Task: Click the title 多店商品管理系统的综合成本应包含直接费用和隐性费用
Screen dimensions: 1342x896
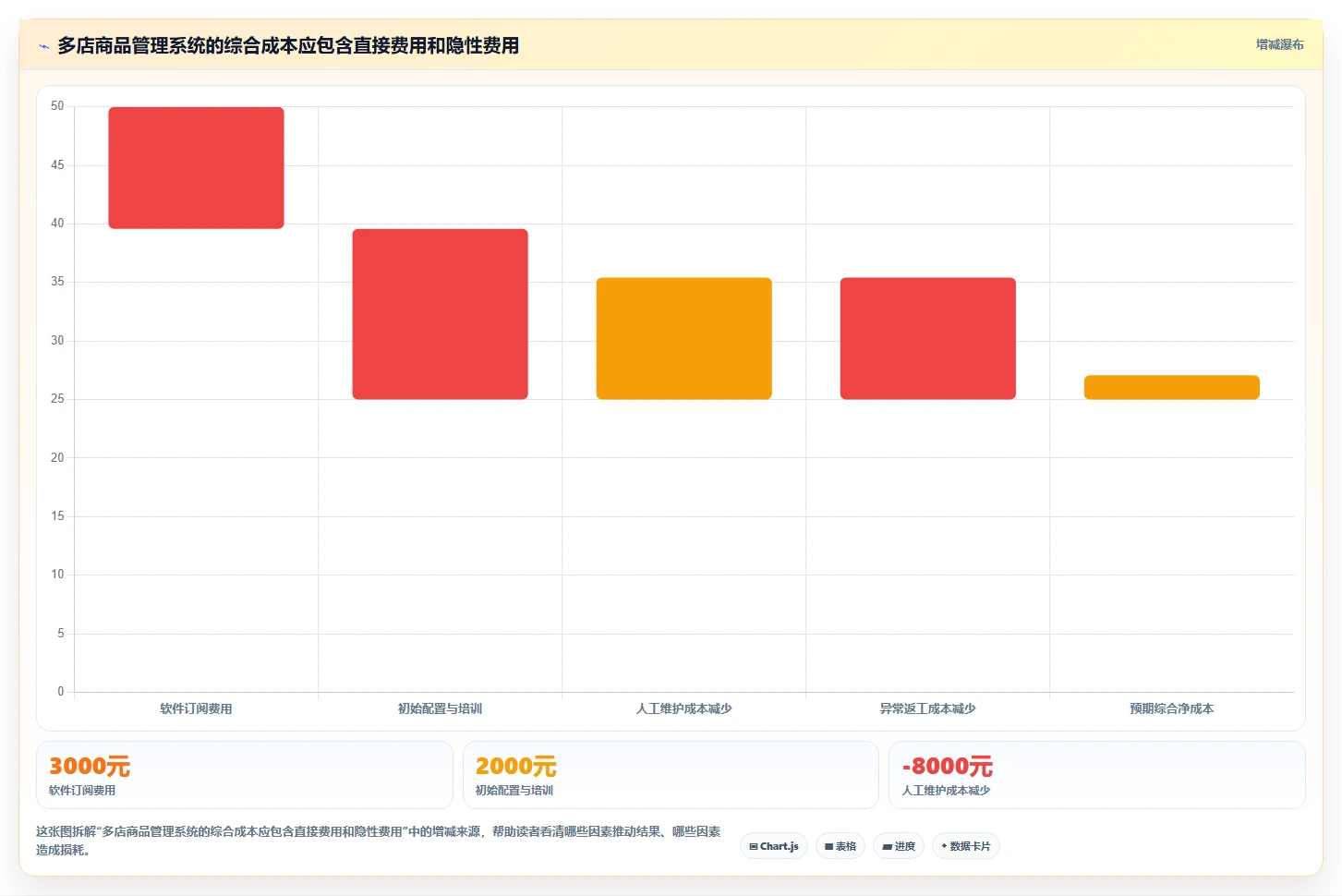Action: click(288, 45)
